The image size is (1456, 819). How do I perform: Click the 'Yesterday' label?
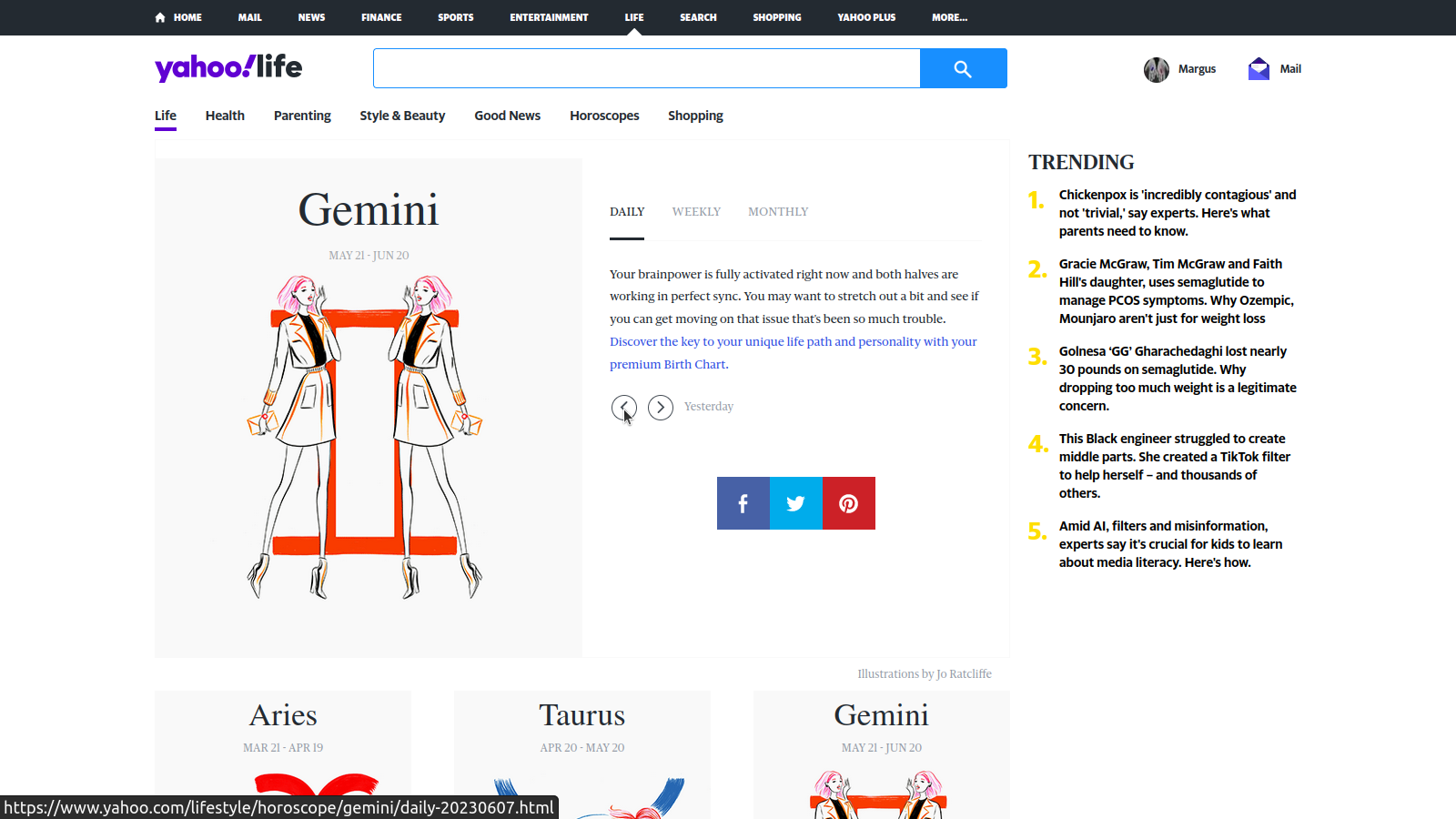click(x=709, y=407)
